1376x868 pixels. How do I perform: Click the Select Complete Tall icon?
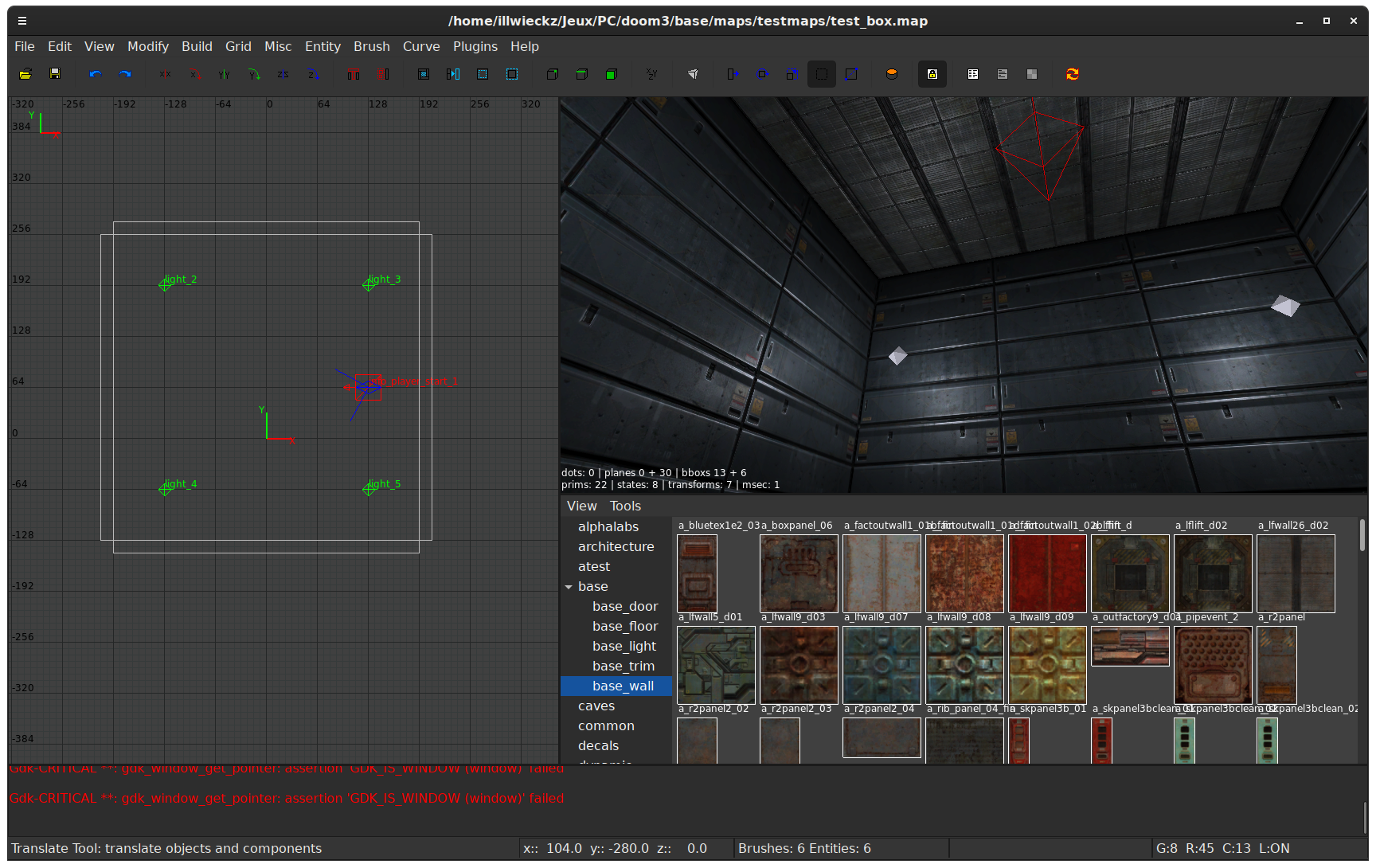coord(424,74)
